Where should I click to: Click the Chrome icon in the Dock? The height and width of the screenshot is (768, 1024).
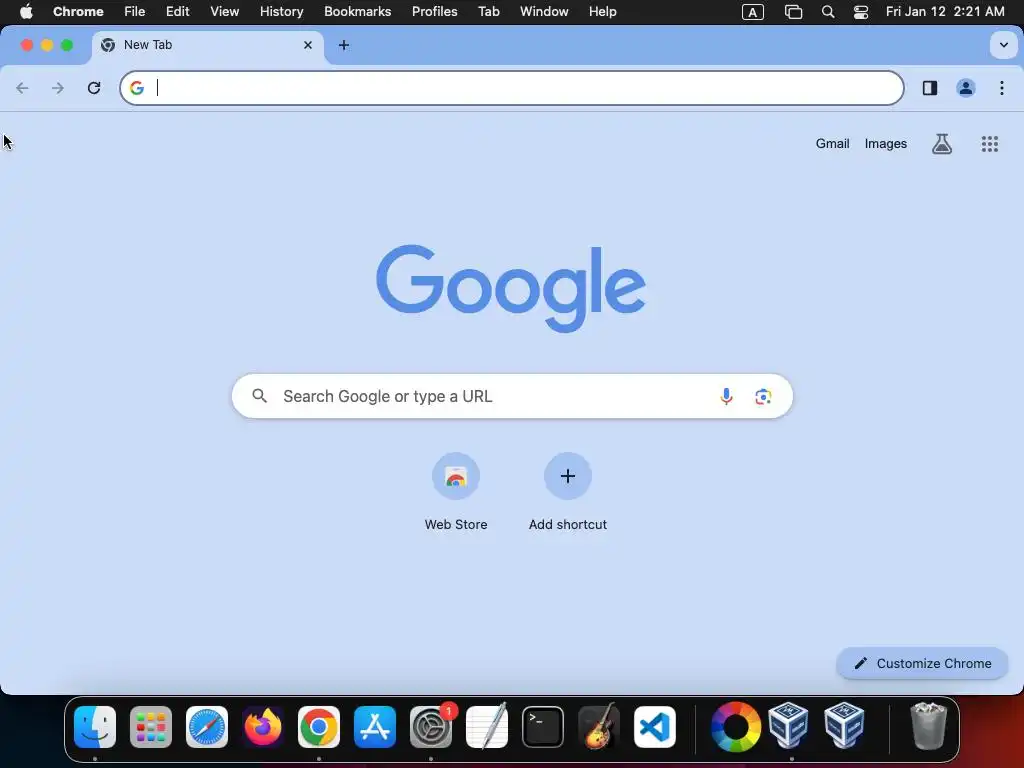[319, 727]
